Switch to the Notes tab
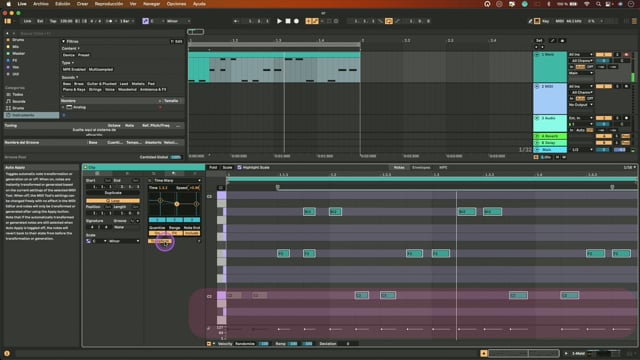Image resolution: width=640 pixels, height=360 pixels. point(399,167)
